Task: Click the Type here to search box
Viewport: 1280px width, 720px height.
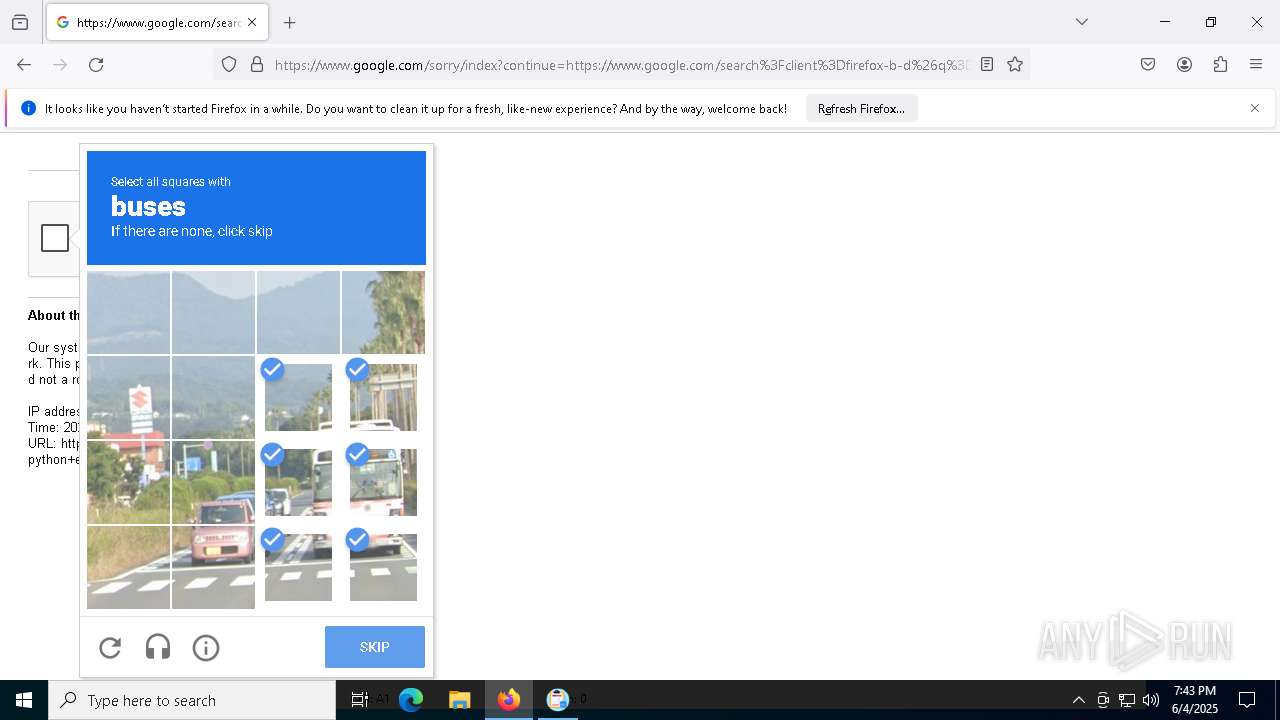Action: [x=192, y=700]
